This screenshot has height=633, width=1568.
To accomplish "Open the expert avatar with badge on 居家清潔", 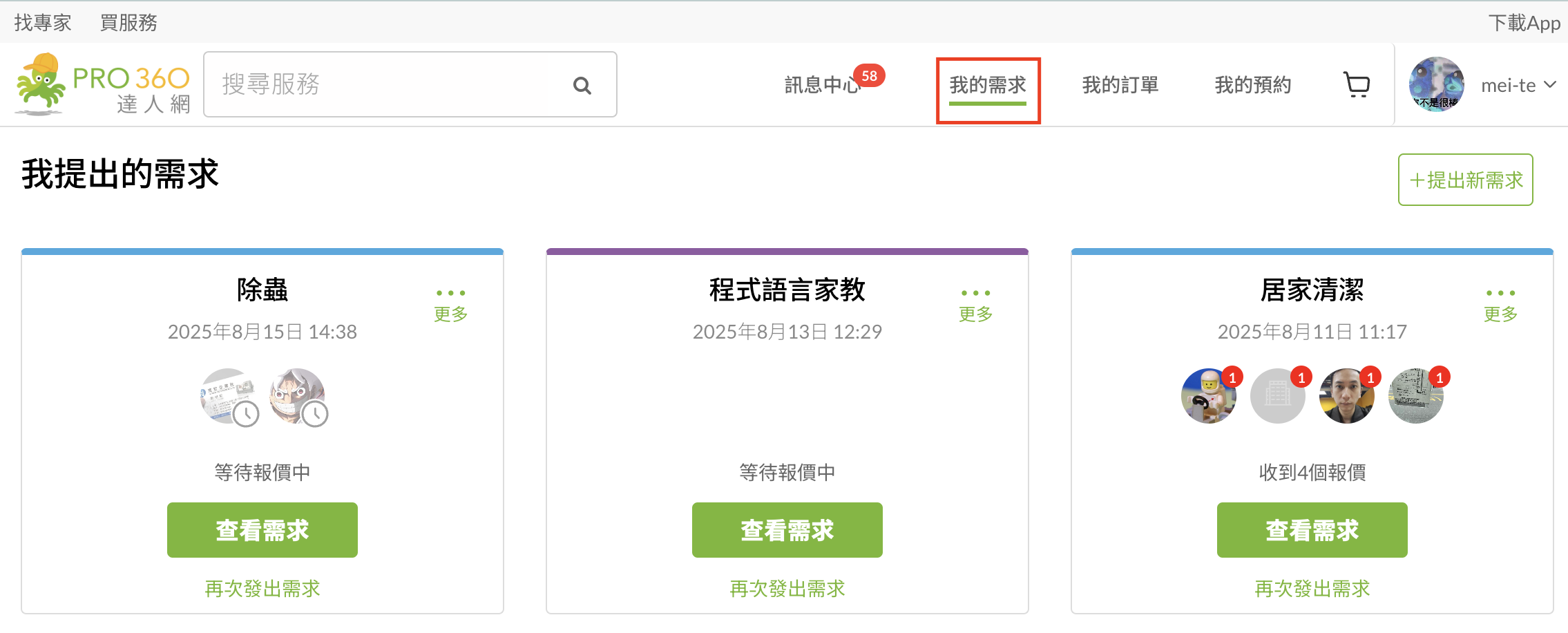I will [x=1209, y=395].
